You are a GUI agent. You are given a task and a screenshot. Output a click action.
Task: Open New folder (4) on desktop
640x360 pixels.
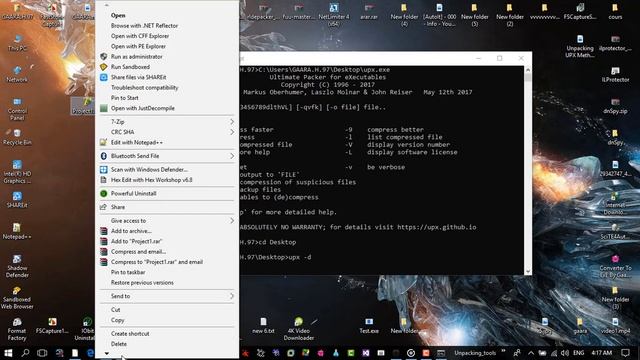tap(404, 15)
